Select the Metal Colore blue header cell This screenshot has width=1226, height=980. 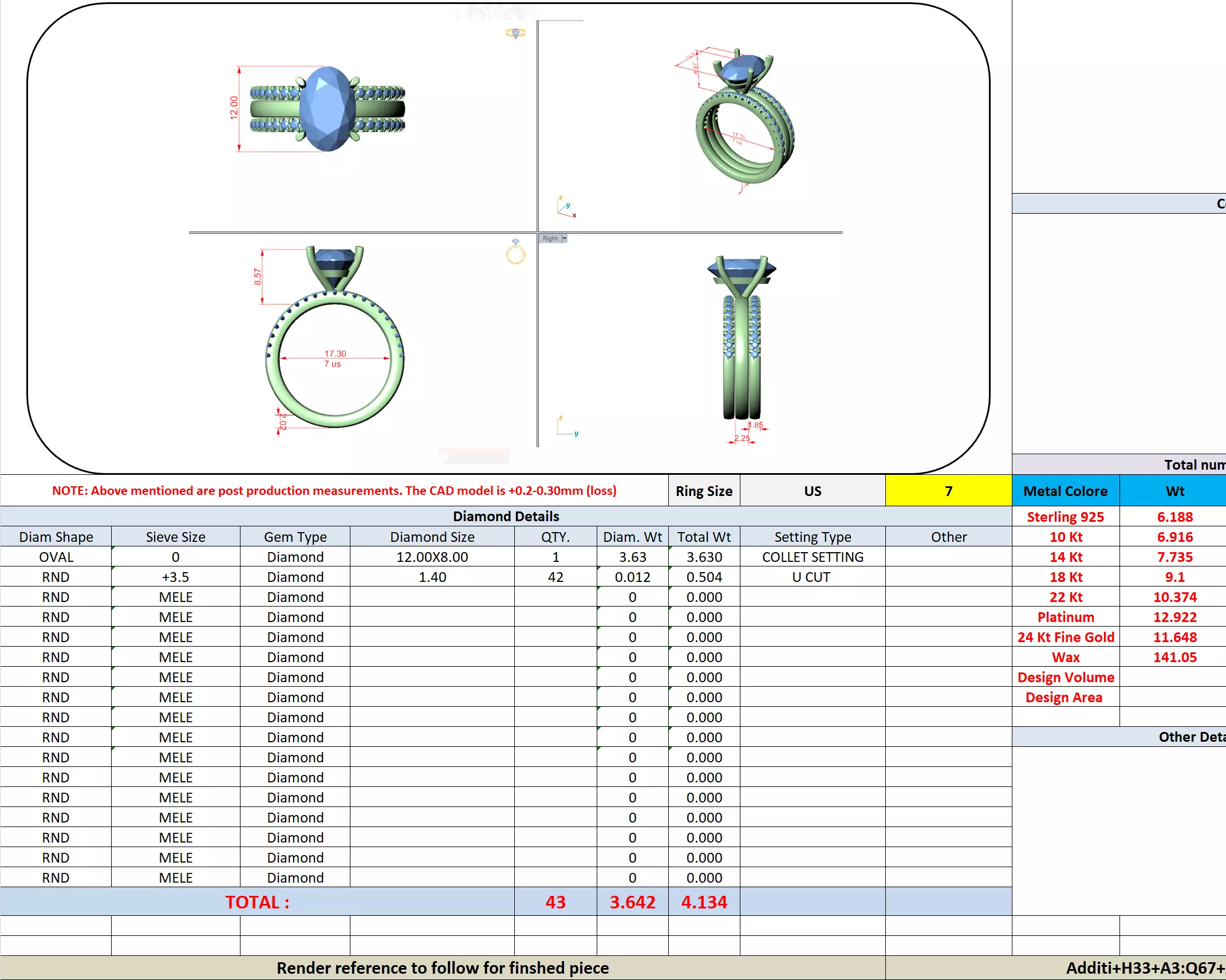click(1065, 491)
